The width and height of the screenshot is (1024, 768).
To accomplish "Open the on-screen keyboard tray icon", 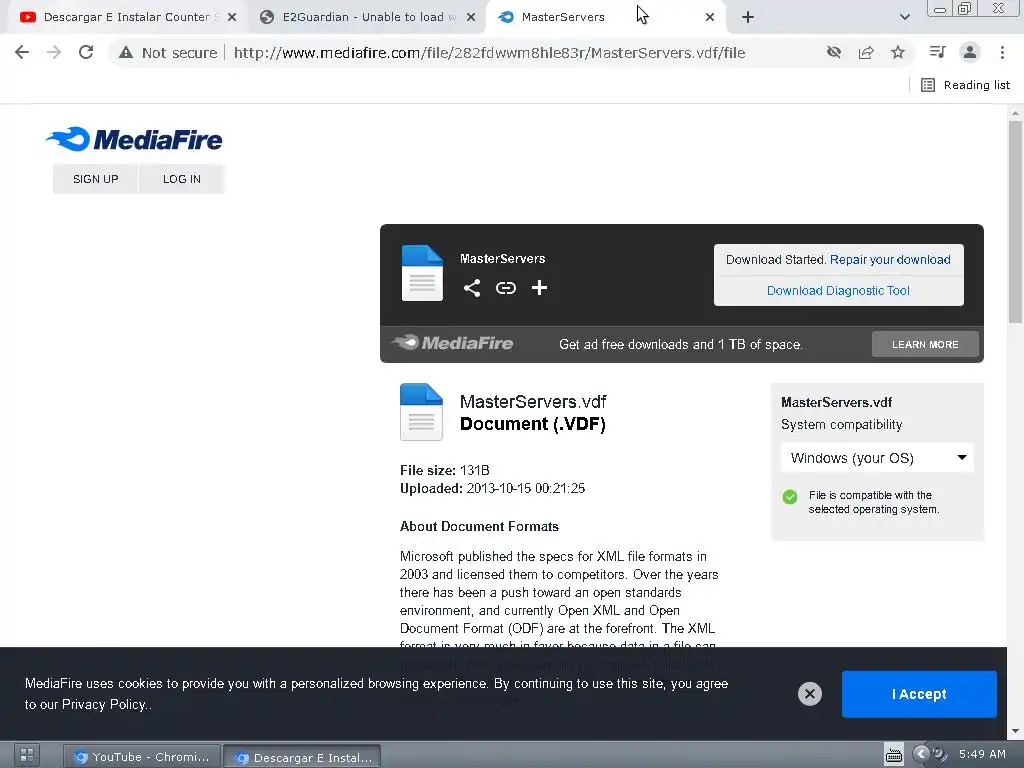I will 893,755.
